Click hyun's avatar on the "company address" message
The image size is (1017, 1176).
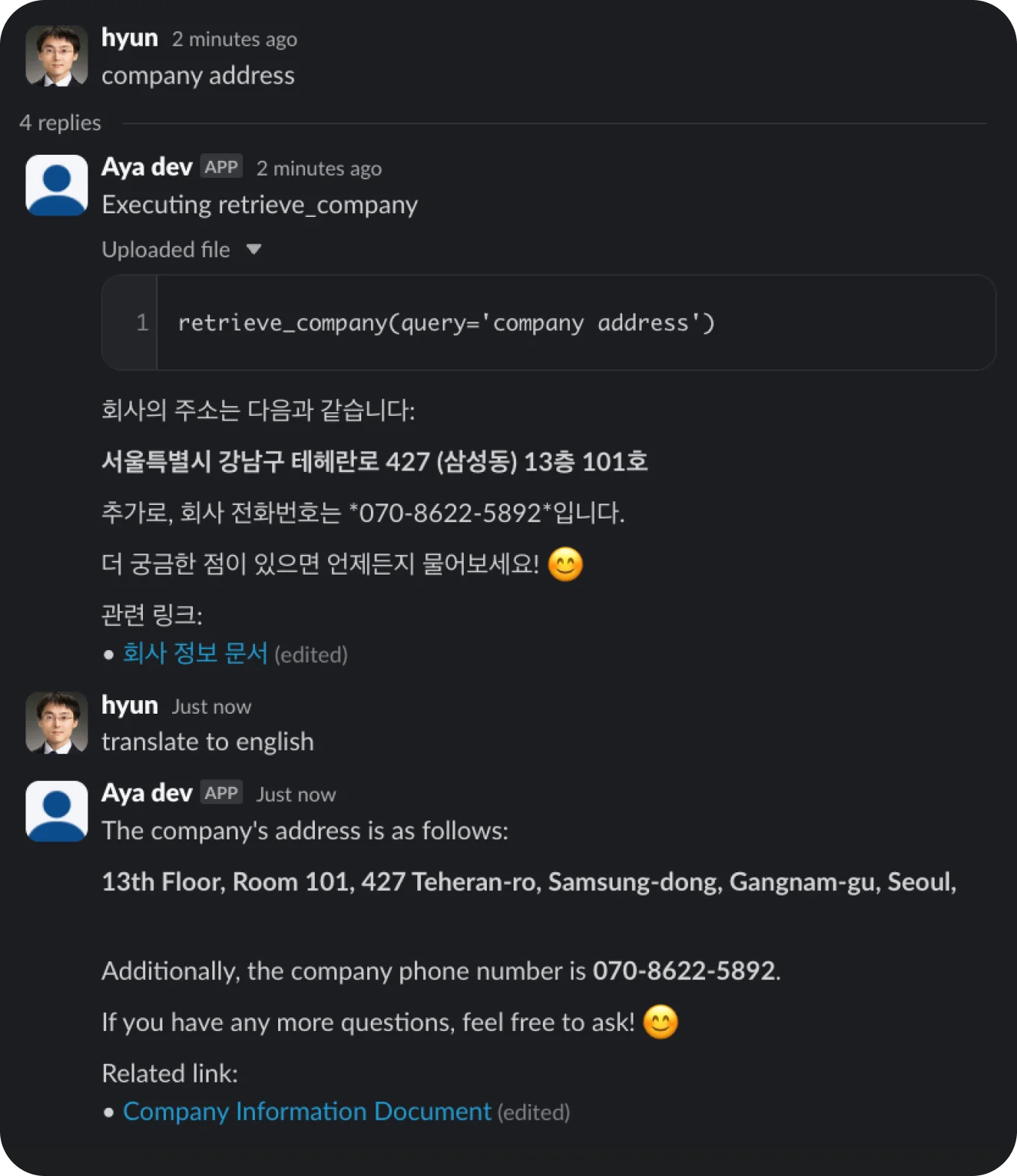pos(57,56)
